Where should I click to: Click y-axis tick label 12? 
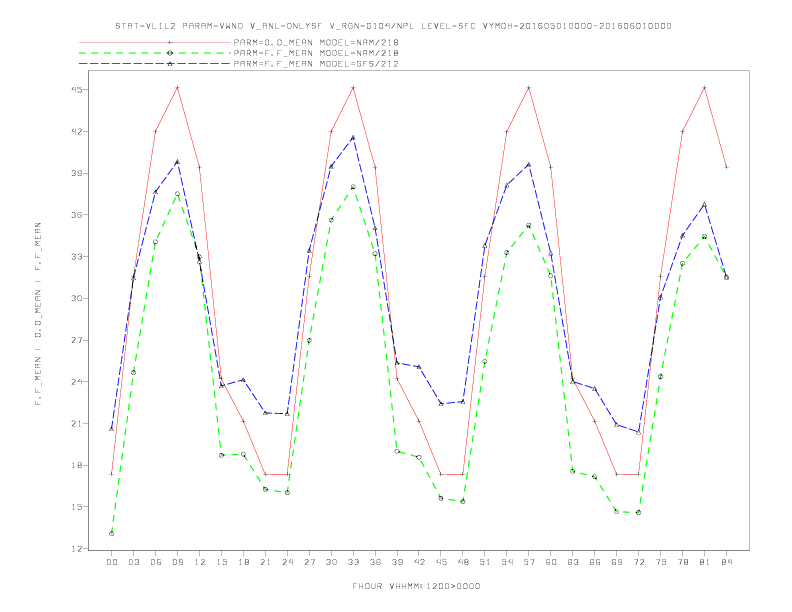pyautogui.click(x=76, y=549)
